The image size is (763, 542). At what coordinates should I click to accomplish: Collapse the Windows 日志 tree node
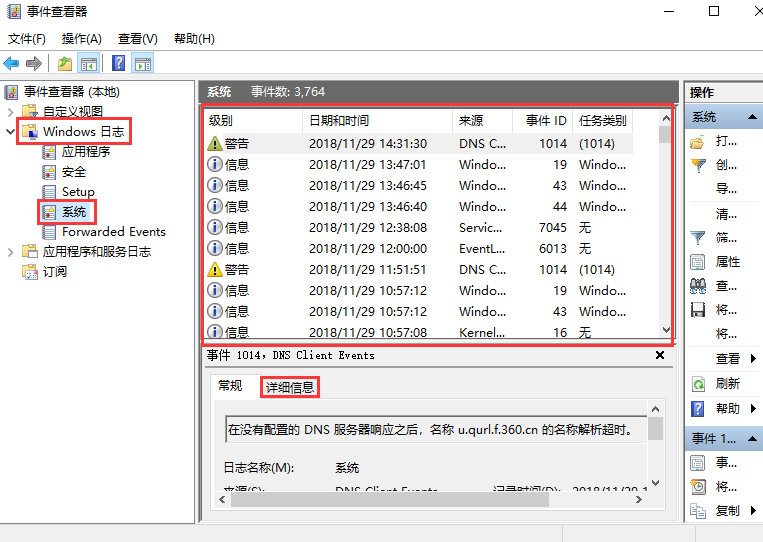click(x=11, y=132)
